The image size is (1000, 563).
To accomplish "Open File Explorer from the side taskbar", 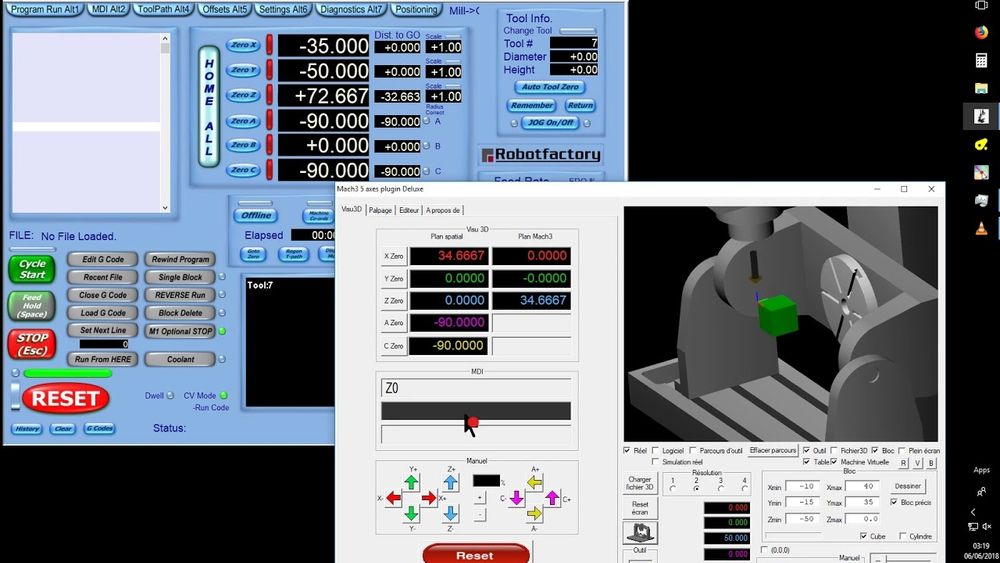I will (x=982, y=88).
